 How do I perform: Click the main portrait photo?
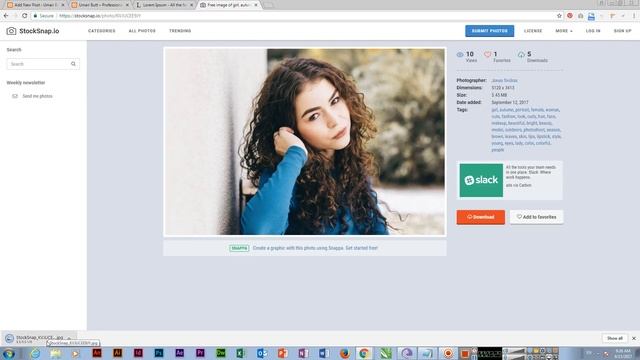pos(304,142)
